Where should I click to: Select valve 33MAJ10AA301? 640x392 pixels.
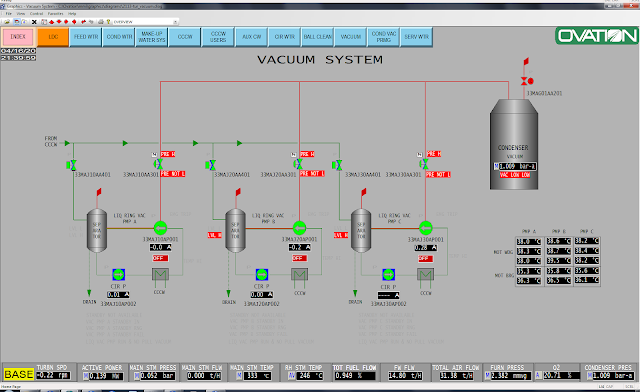(158, 164)
